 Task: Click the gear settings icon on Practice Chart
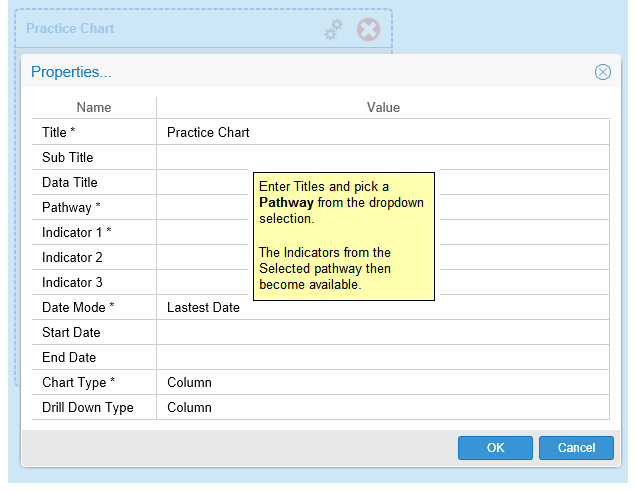pyautogui.click(x=334, y=30)
